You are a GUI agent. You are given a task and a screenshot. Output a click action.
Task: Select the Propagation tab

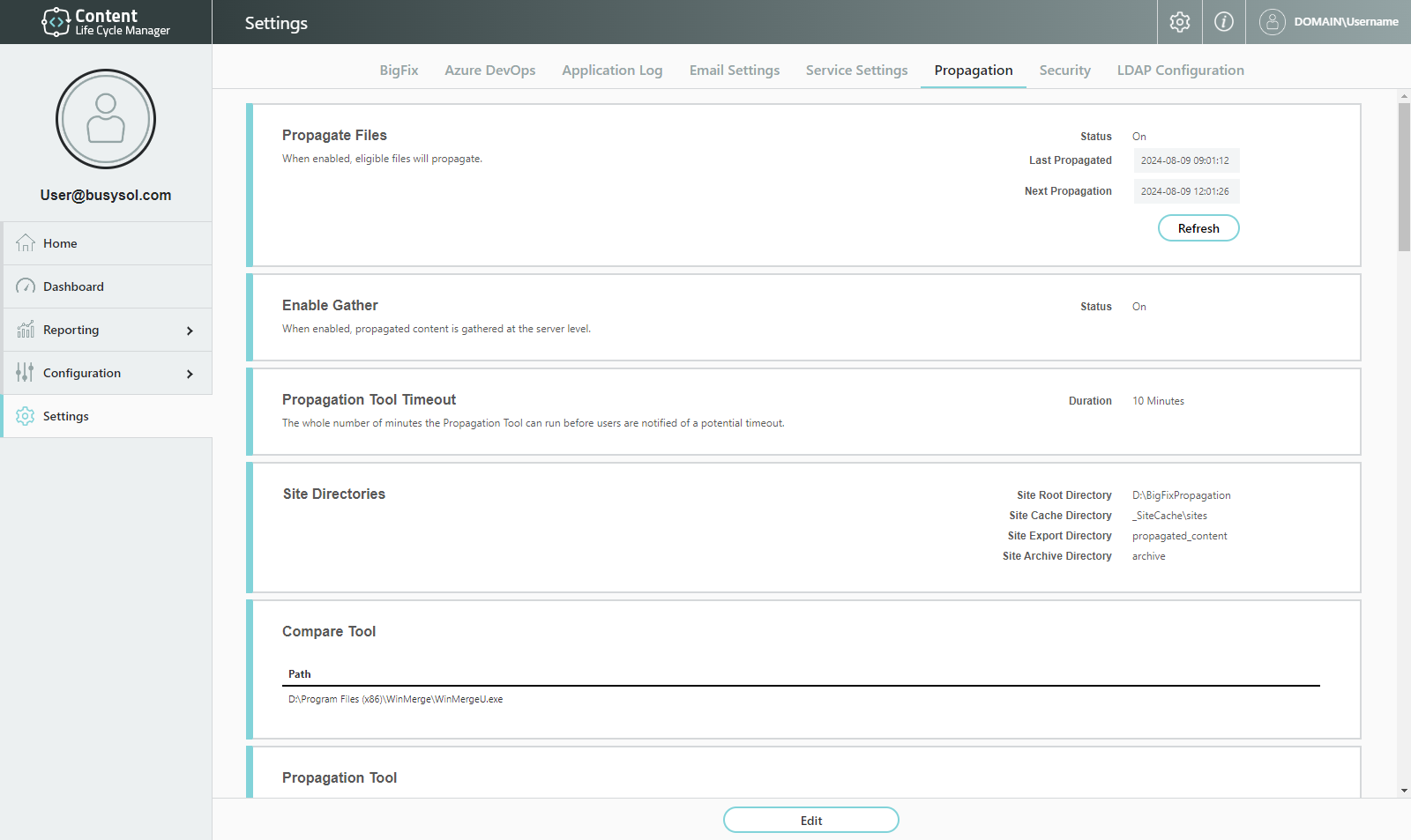[x=974, y=71]
